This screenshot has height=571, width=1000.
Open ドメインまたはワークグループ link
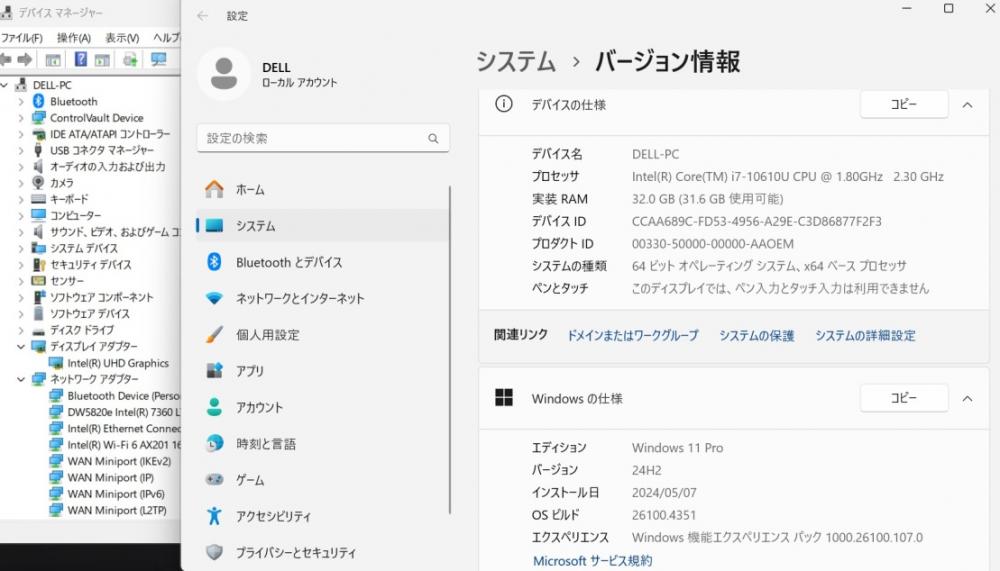click(633, 336)
